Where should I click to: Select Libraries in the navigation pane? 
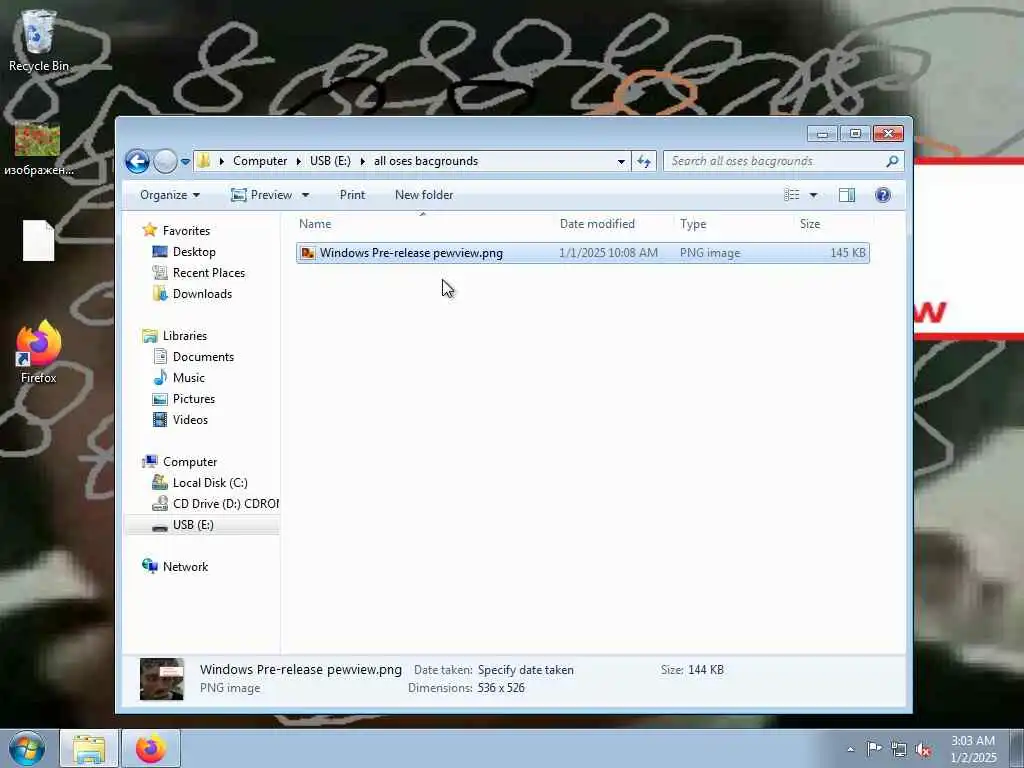pyautogui.click(x=185, y=336)
